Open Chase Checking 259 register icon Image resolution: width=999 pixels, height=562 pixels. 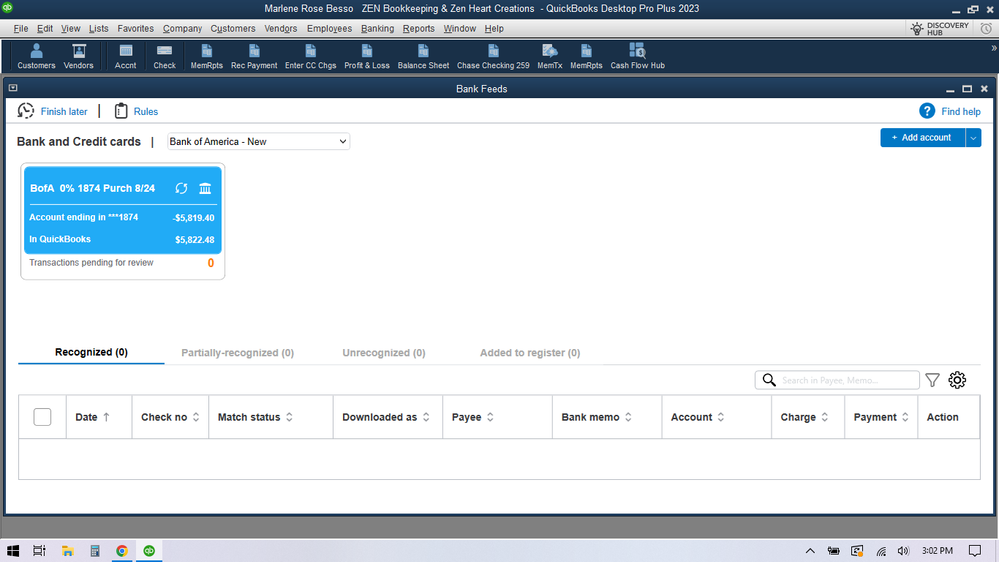(x=493, y=56)
